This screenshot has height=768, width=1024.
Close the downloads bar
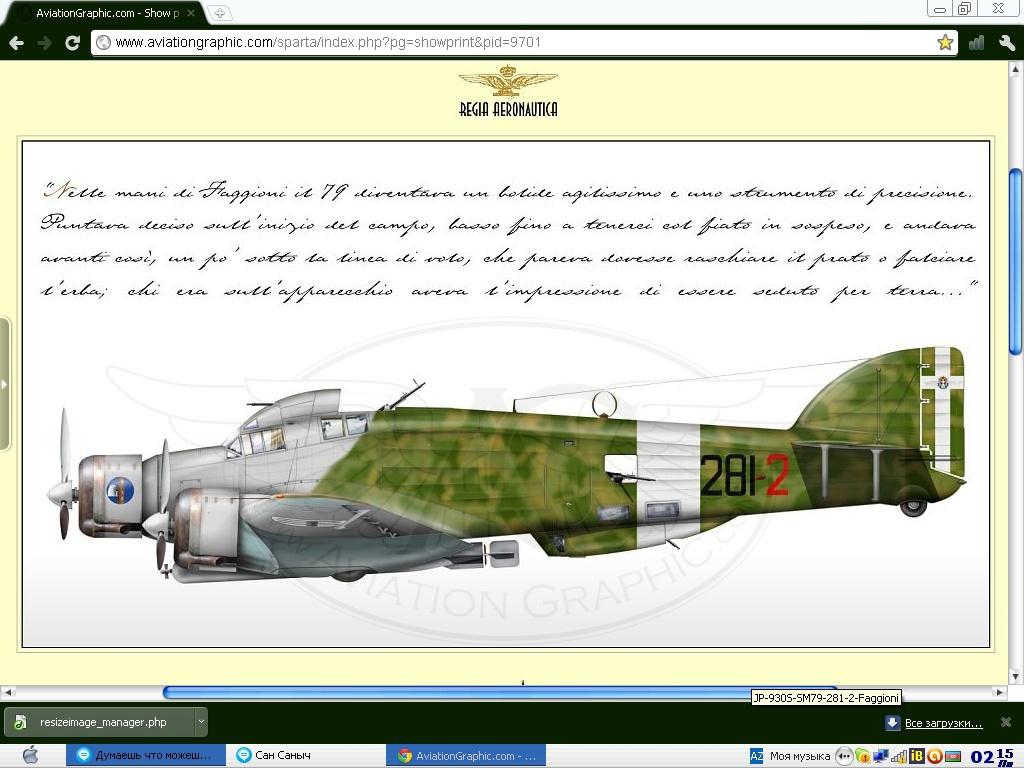click(1006, 722)
